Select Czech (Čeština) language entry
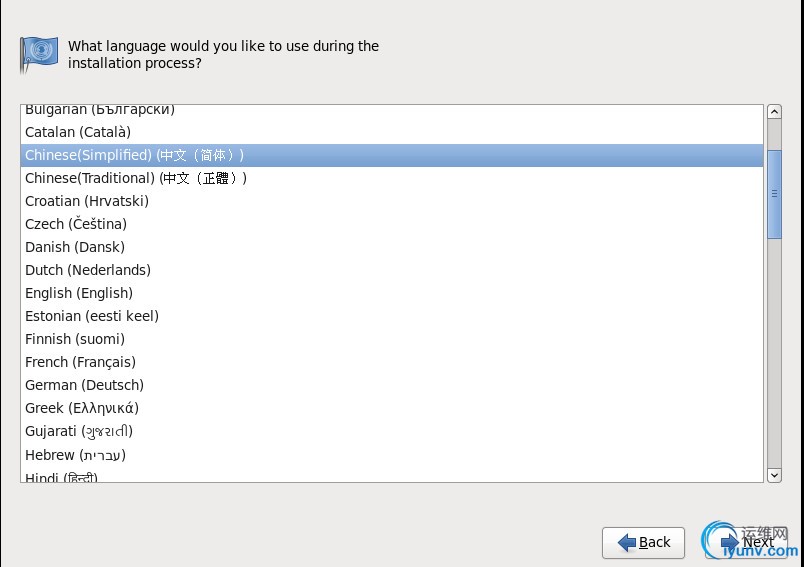 pos(76,224)
